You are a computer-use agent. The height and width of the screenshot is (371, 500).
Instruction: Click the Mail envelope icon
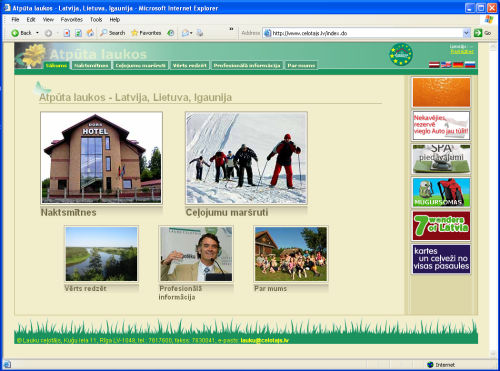(185, 33)
